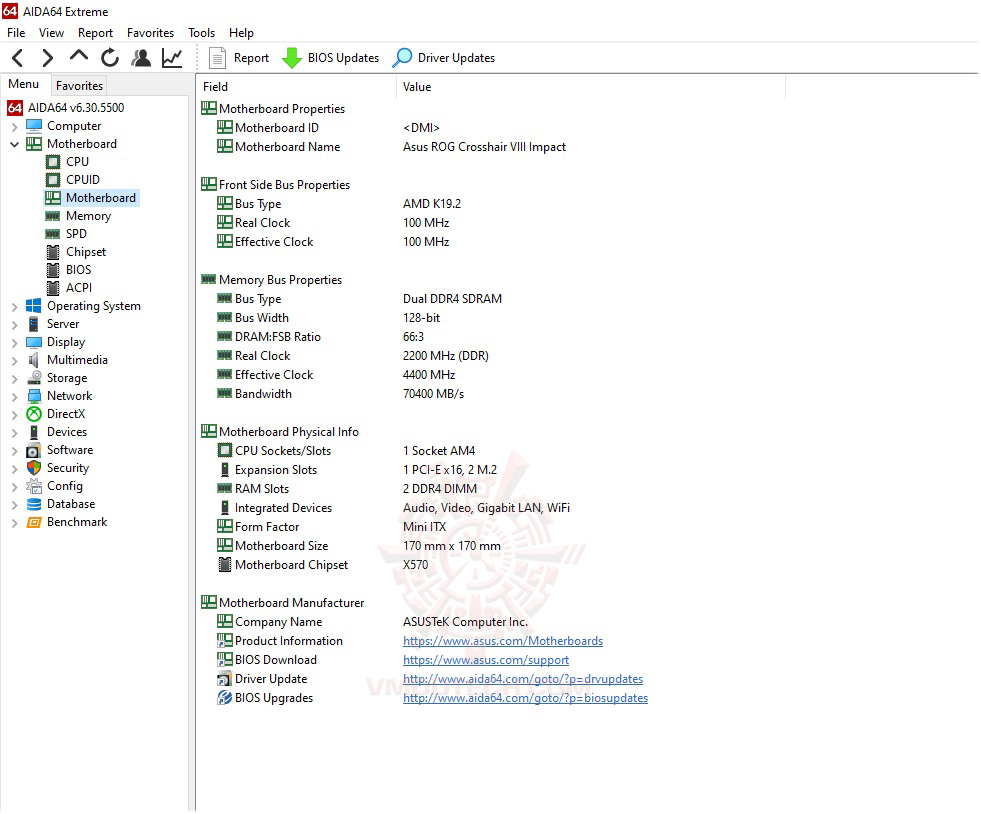Go forward with the right arrow icon
Image resolution: width=981 pixels, height=814 pixels.
tap(48, 58)
